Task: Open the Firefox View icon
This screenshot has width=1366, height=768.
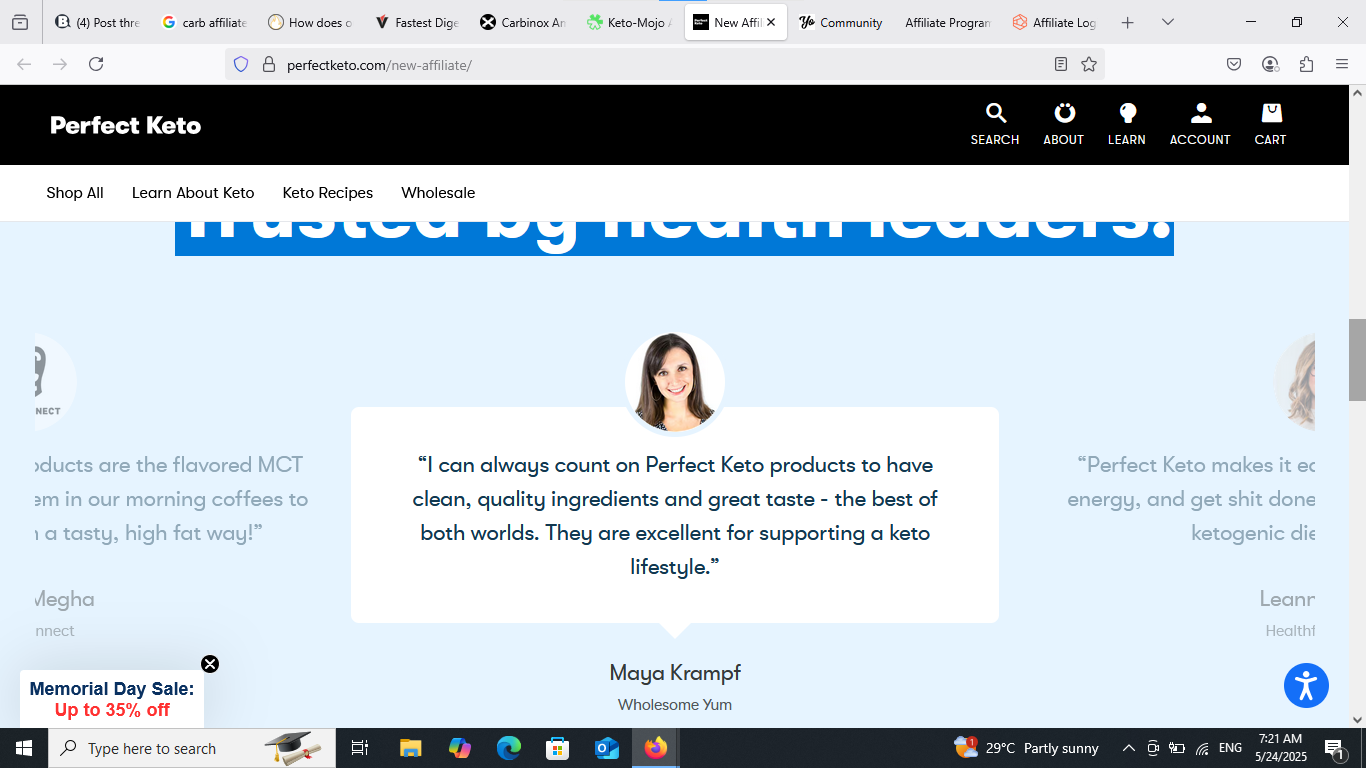Action: (x=20, y=22)
